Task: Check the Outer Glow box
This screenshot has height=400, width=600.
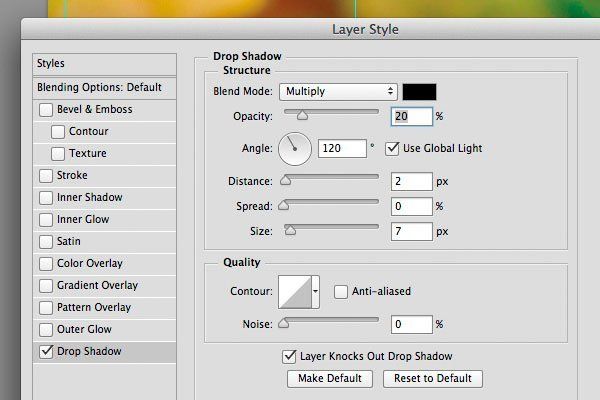Action: pyautogui.click(x=46, y=330)
